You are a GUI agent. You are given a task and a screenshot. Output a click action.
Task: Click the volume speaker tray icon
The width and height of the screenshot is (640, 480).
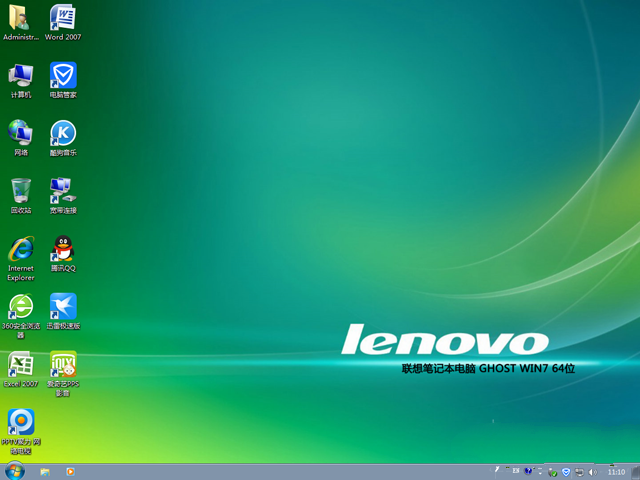point(593,471)
